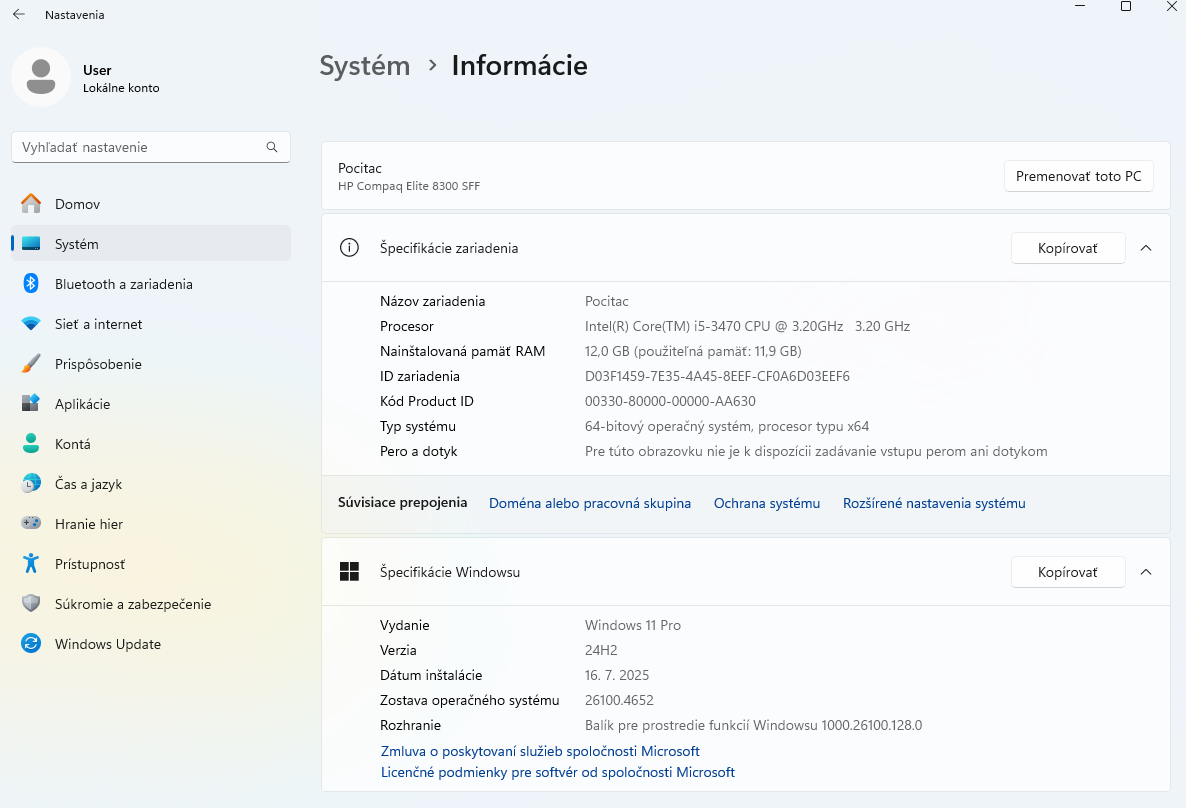Viewport: 1186px width, 808px height.
Task: Select the Typ systému 64-bitový value
Action: click(x=727, y=426)
